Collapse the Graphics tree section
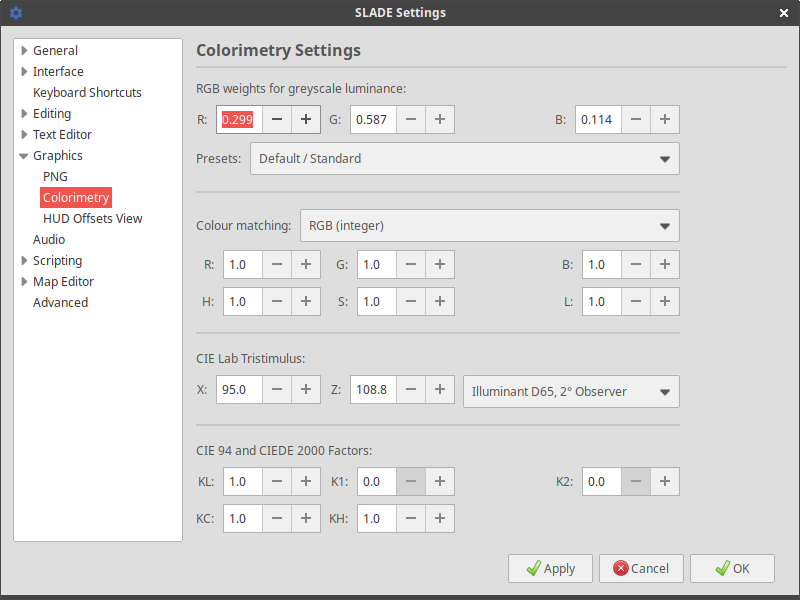This screenshot has height=600, width=800. click(x=24, y=156)
